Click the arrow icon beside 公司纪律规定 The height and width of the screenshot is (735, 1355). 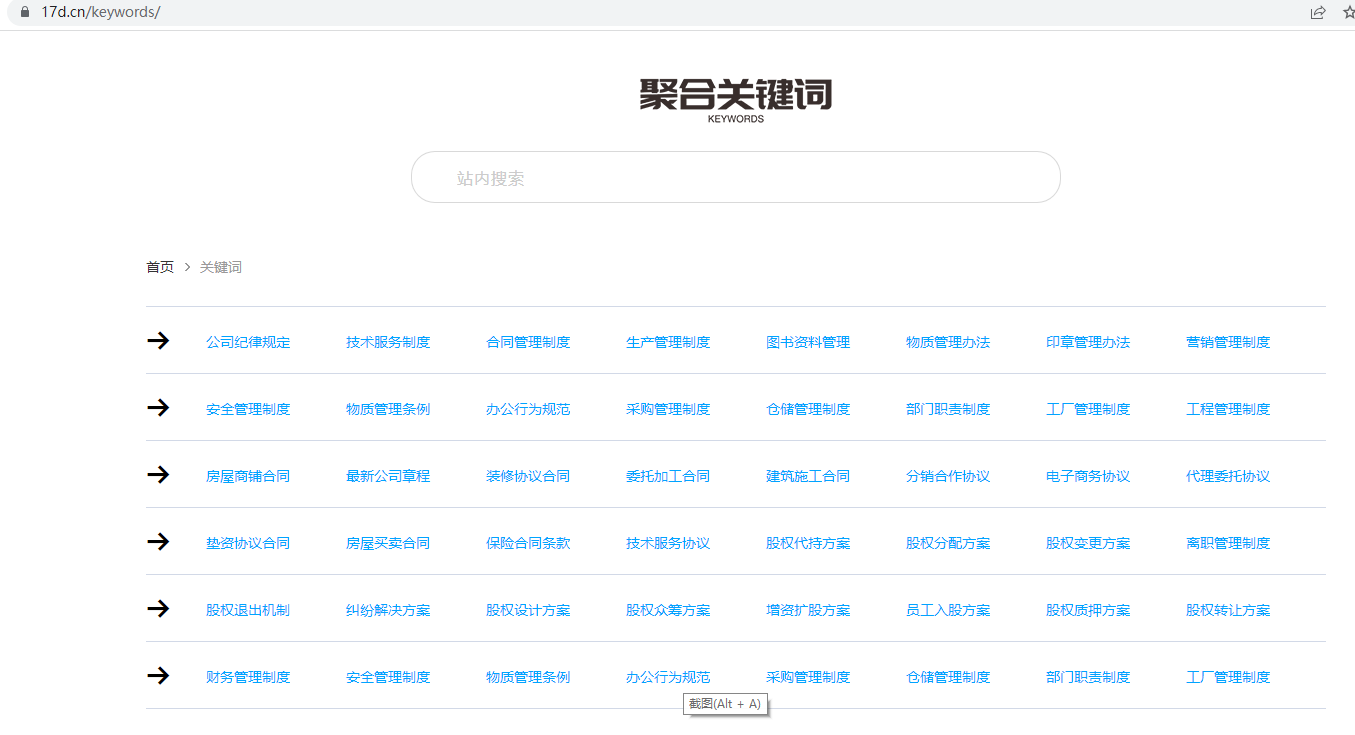point(158,341)
